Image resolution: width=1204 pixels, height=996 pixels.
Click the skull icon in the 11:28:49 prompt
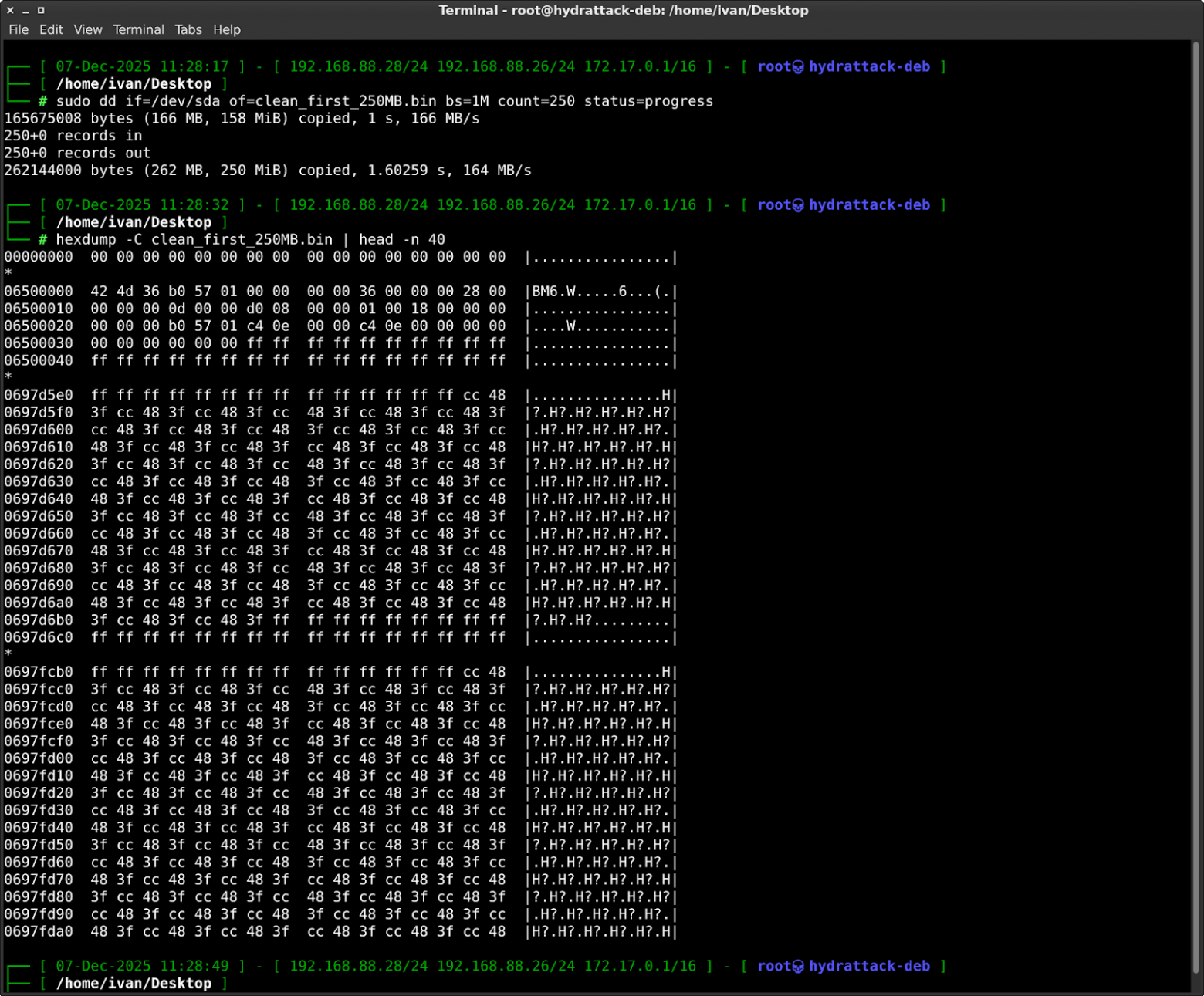click(799, 967)
